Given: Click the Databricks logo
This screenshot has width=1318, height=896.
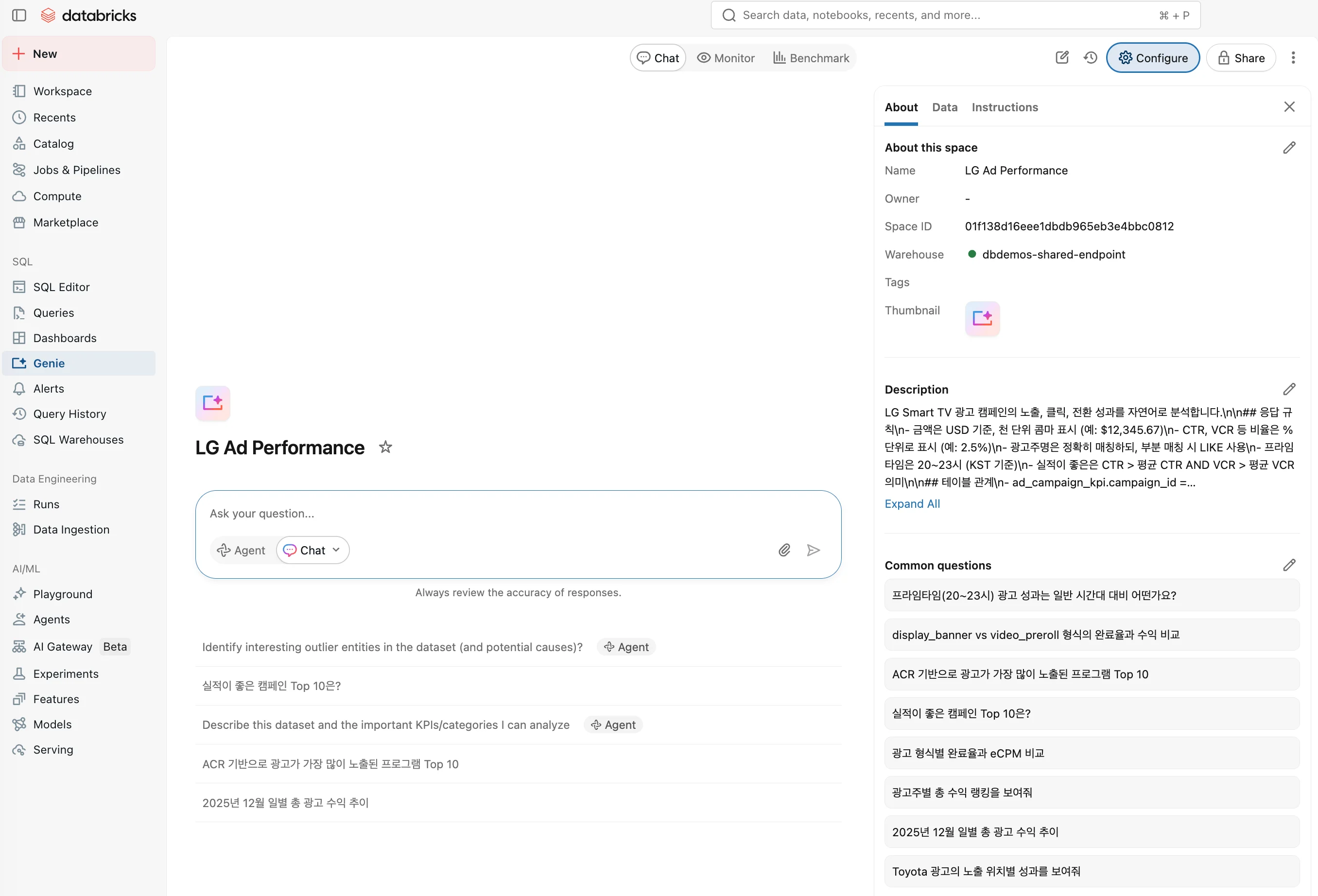Looking at the screenshot, I should [x=89, y=16].
